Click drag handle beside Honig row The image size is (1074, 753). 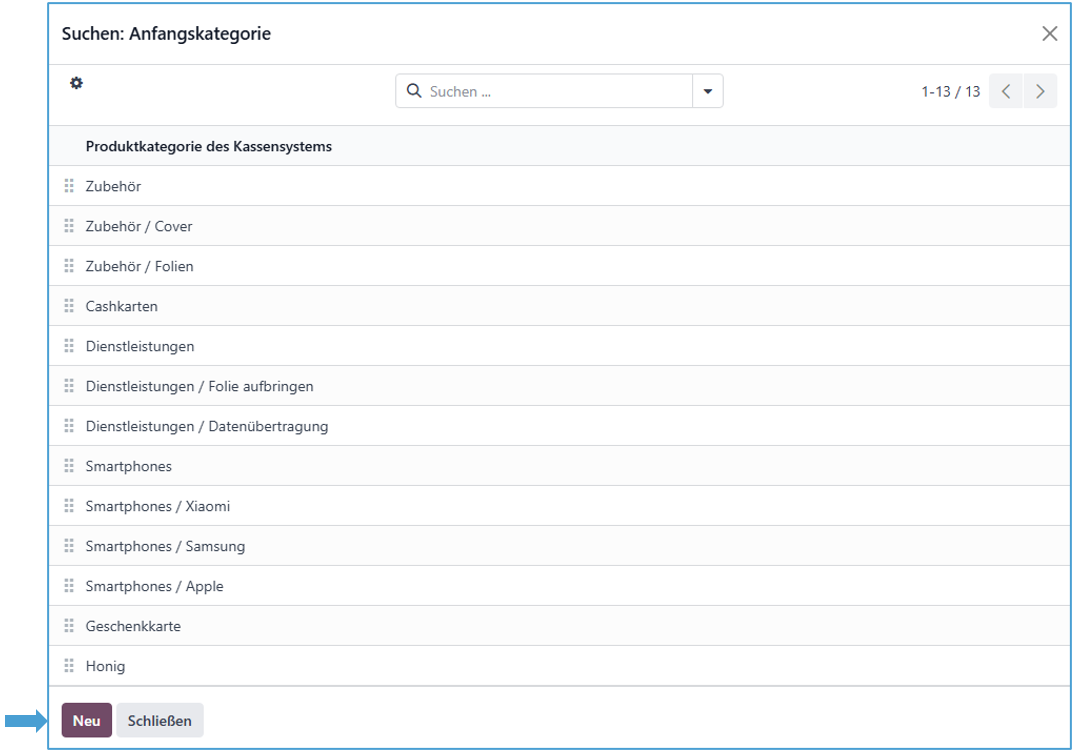click(x=69, y=666)
